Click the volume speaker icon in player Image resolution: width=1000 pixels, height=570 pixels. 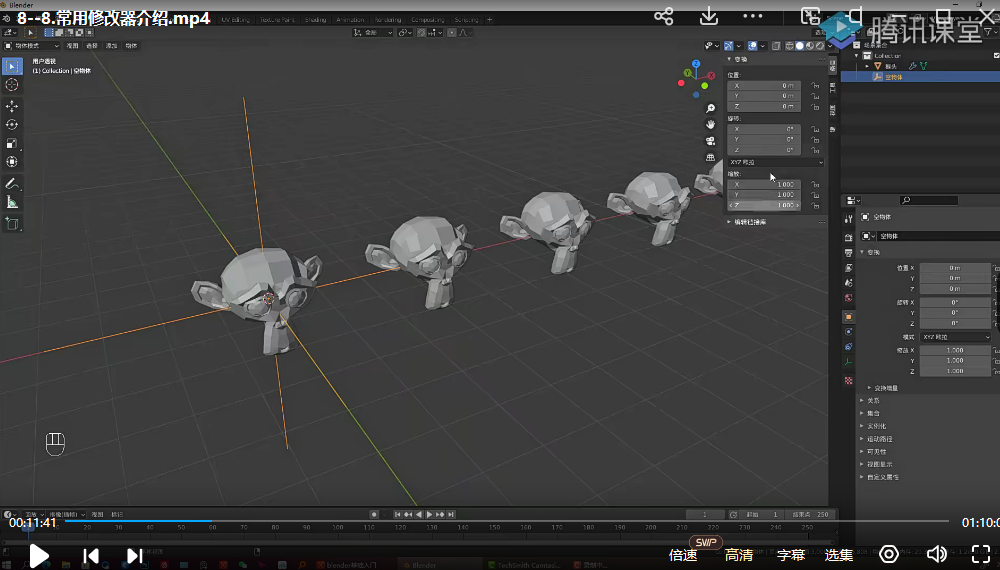936,554
